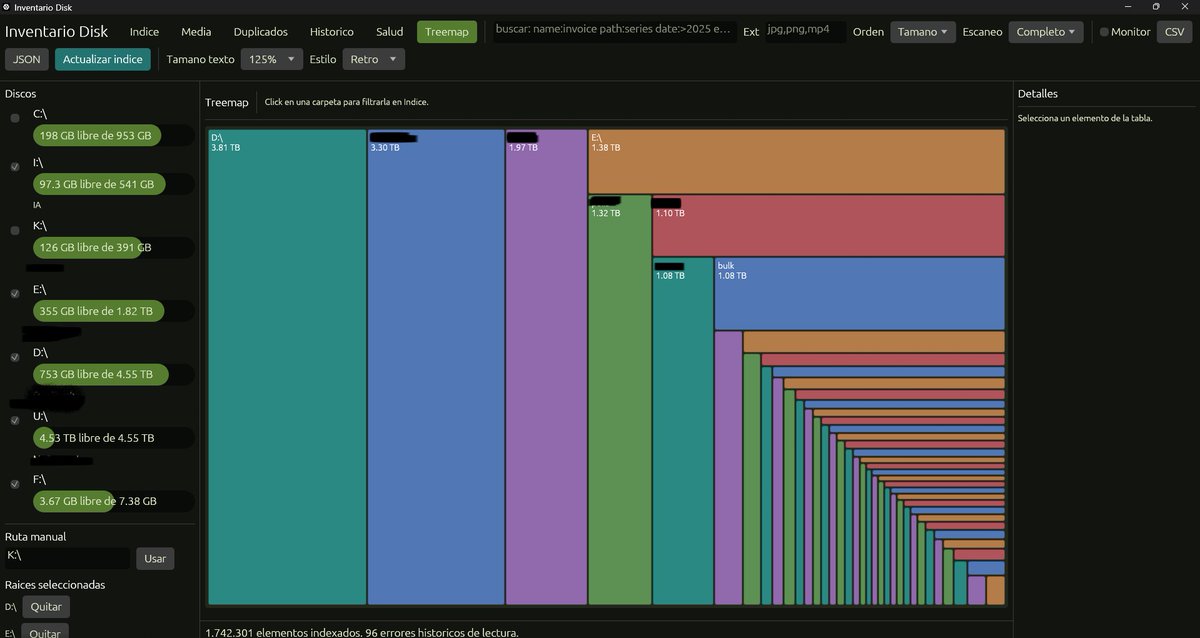Switch to the Indice tab
Image resolution: width=1200 pixels, height=638 pixels.
(x=144, y=32)
